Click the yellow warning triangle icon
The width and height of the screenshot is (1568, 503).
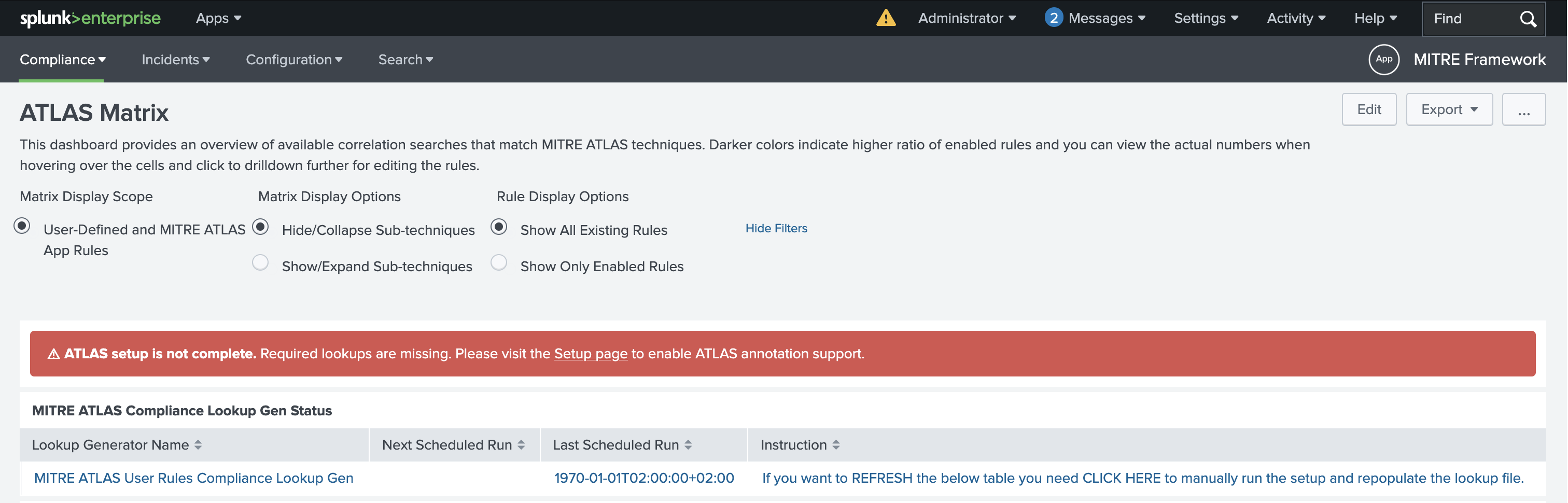(886, 18)
